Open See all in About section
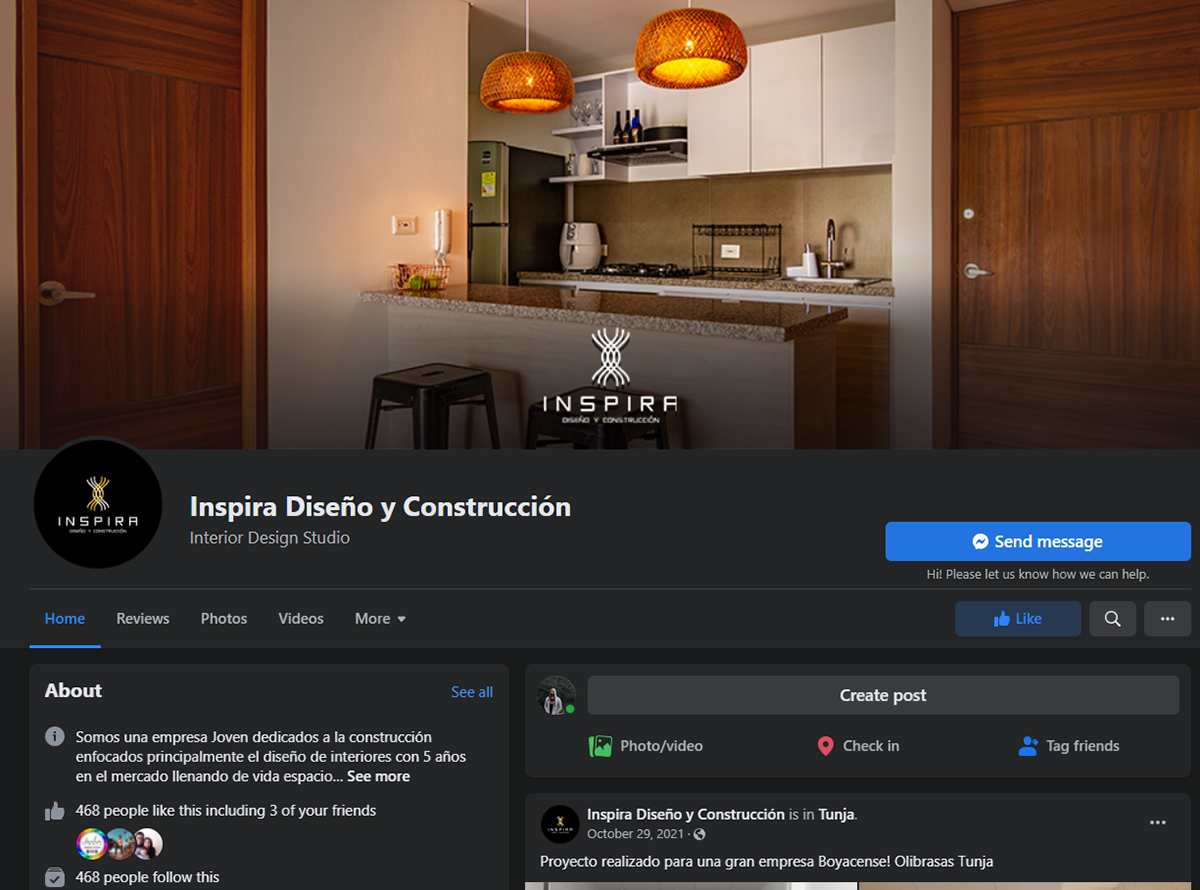1200x890 pixels. click(x=472, y=692)
